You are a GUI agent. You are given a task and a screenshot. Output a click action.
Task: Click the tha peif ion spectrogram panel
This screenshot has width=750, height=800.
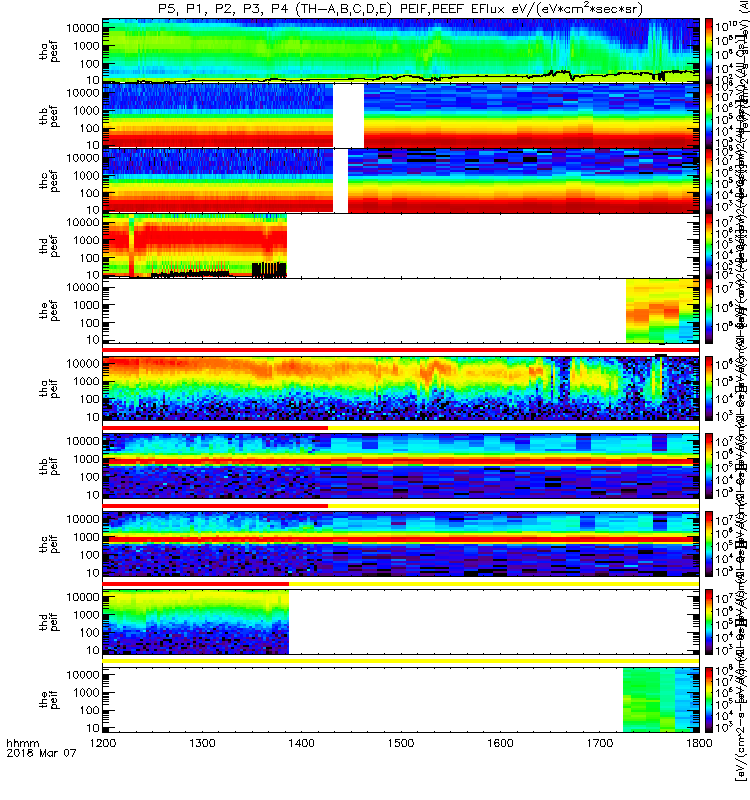coord(401,389)
